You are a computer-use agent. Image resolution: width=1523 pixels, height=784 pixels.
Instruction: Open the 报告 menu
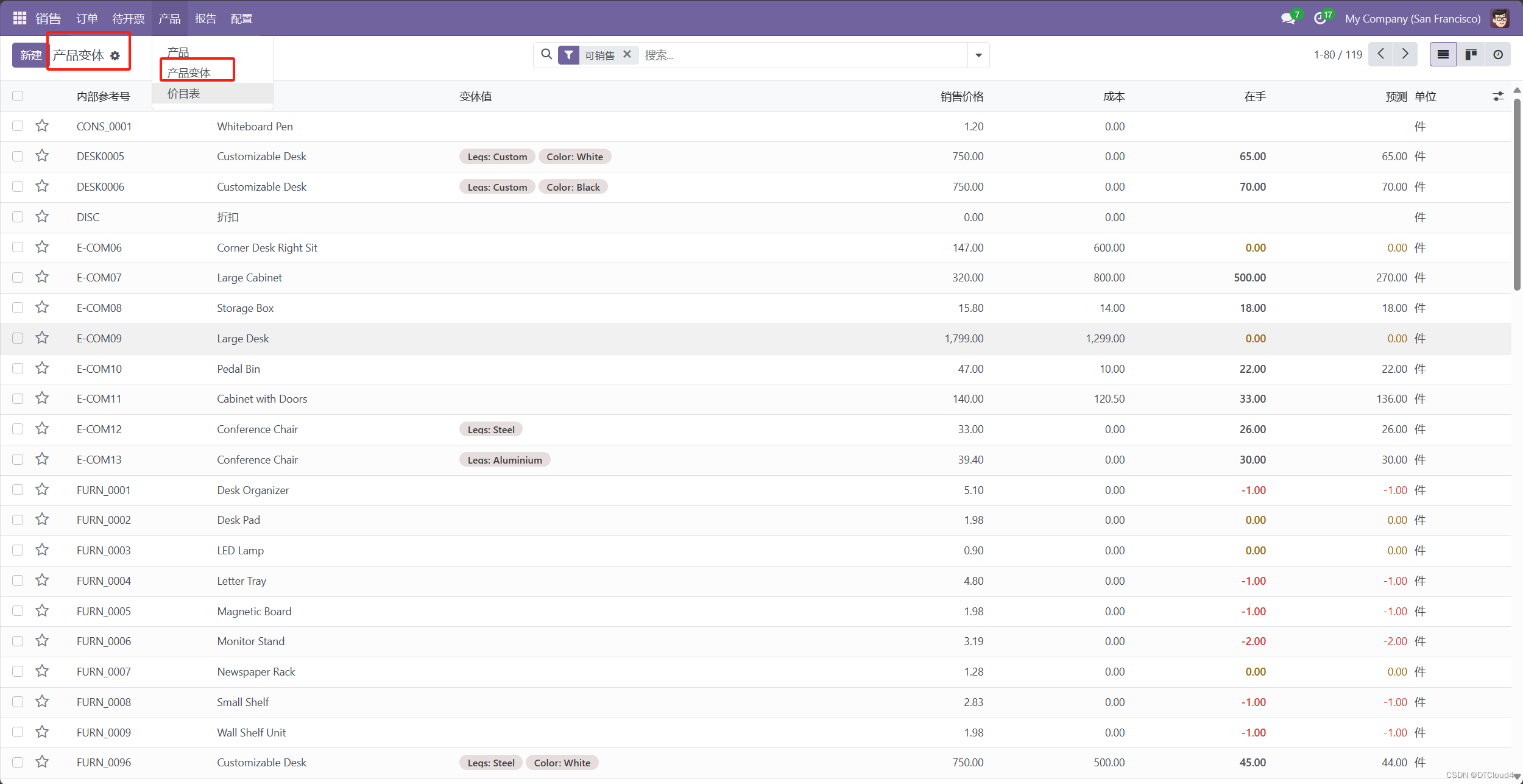[205, 19]
